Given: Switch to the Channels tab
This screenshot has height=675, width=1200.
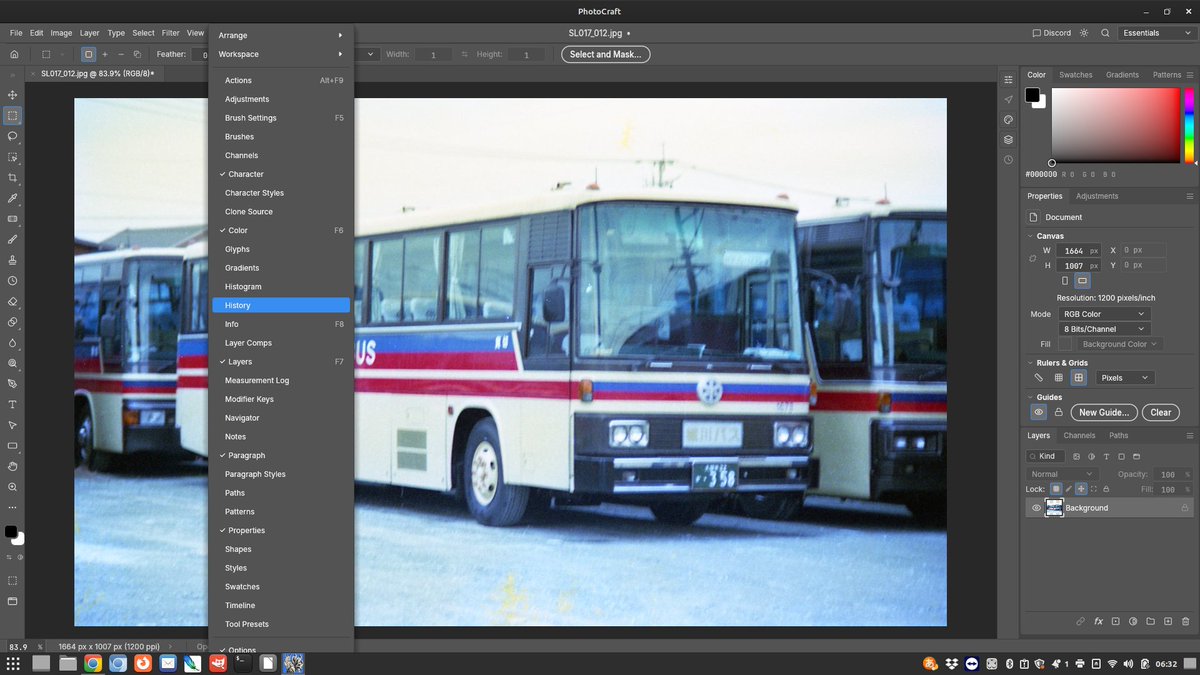Looking at the screenshot, I should [x=1079, y=436].
